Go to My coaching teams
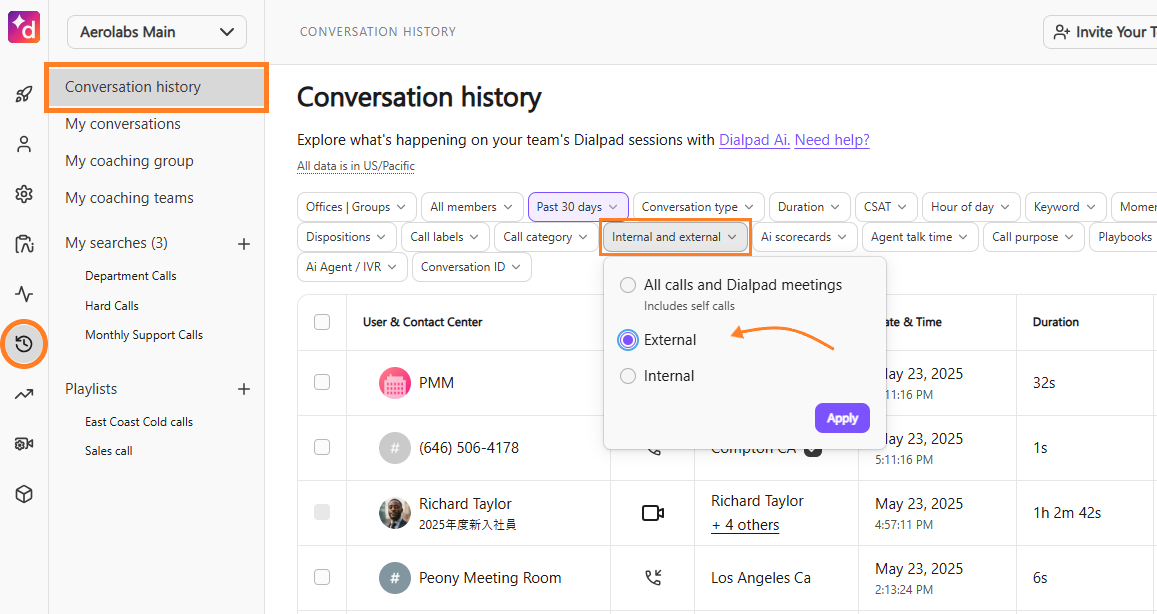Screen dimensions: 1157x614 [129, 198]
